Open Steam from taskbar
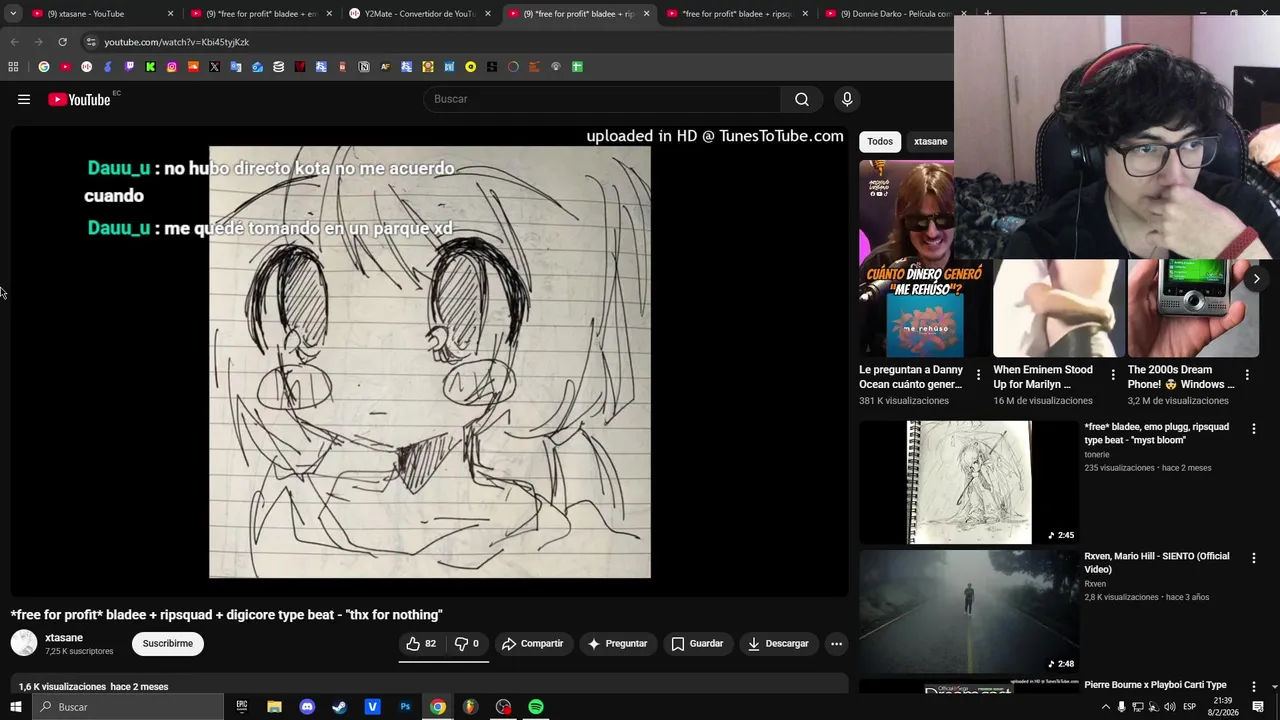Image resolution: width=1280 pixels, height=720 pixels. tap(340, 707)
